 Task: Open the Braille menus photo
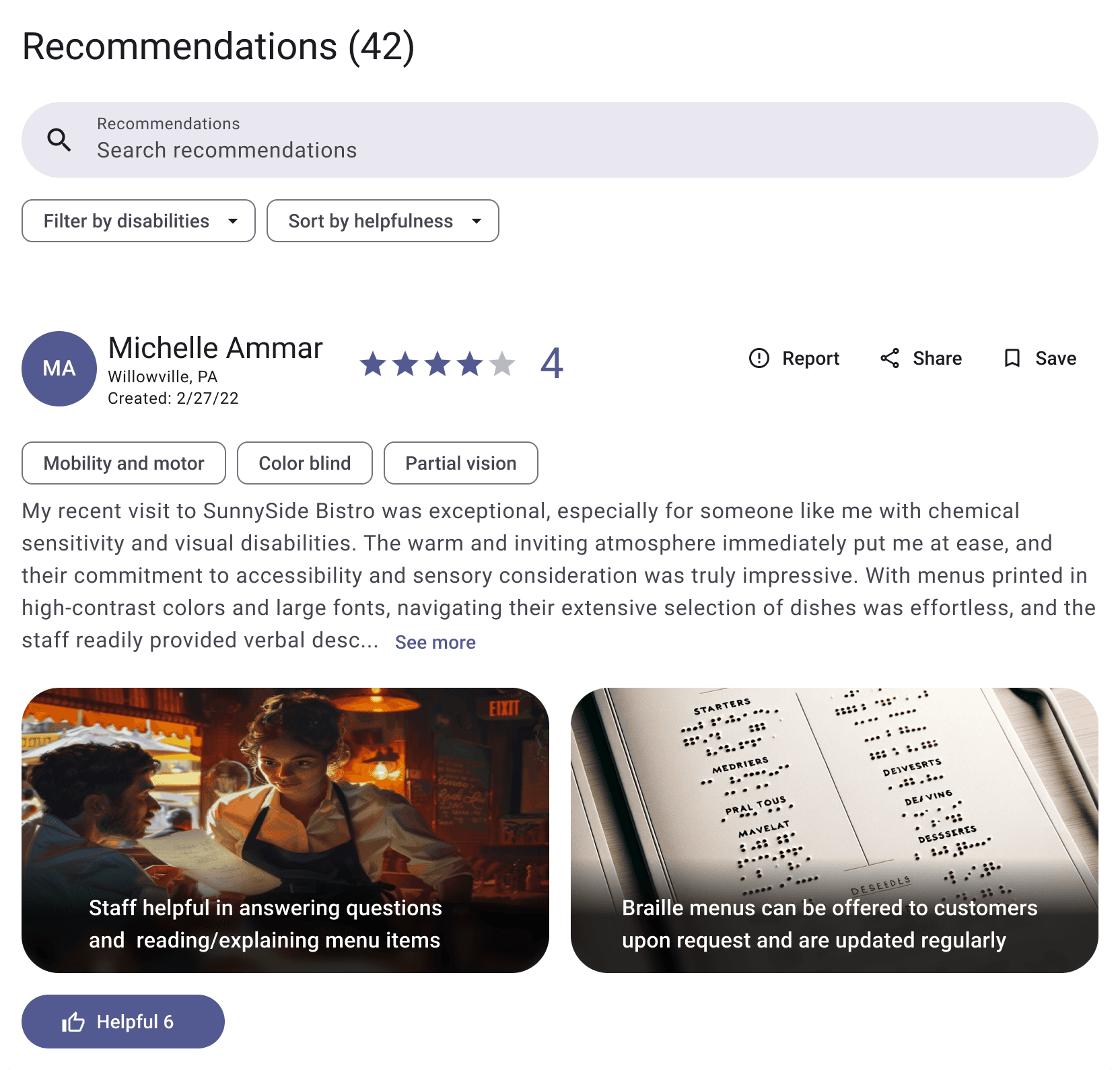pyautogui.click(x=835, y=830)
